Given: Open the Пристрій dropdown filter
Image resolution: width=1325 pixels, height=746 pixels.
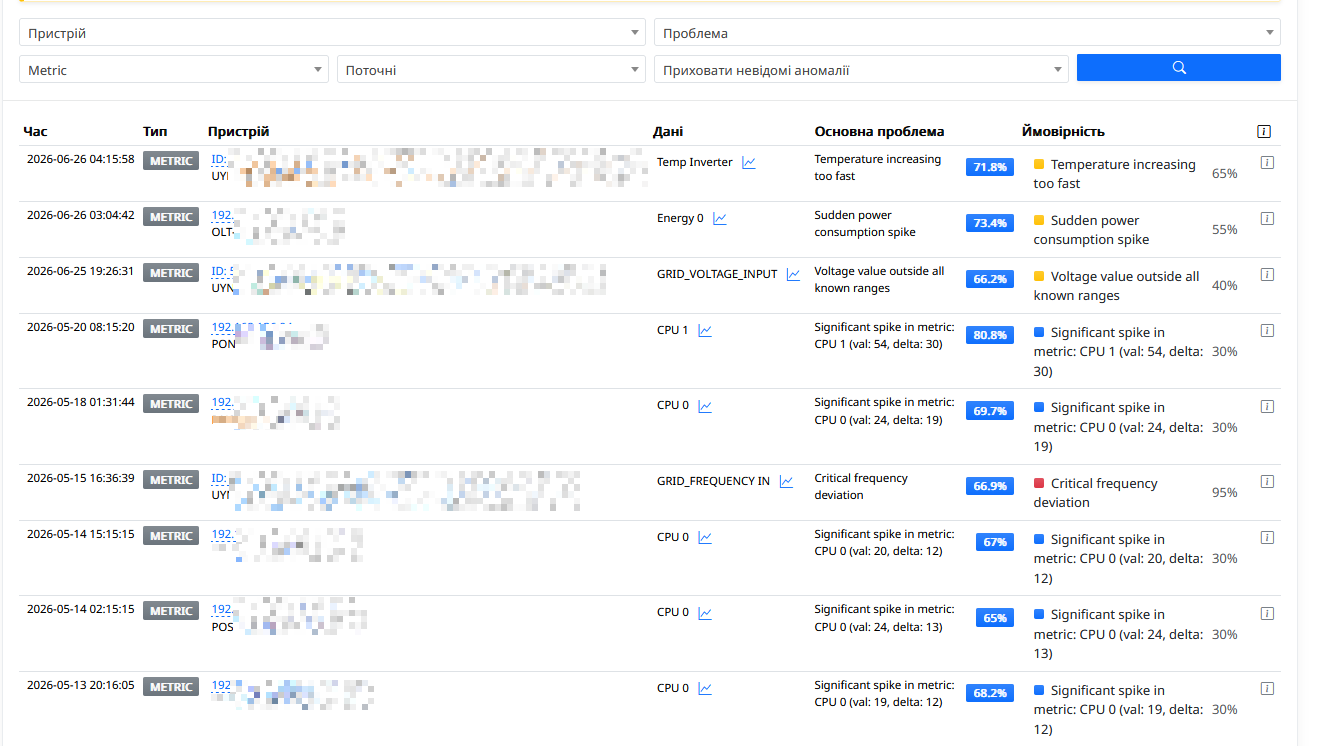Looking at the screenshot, I should point(333,33).
